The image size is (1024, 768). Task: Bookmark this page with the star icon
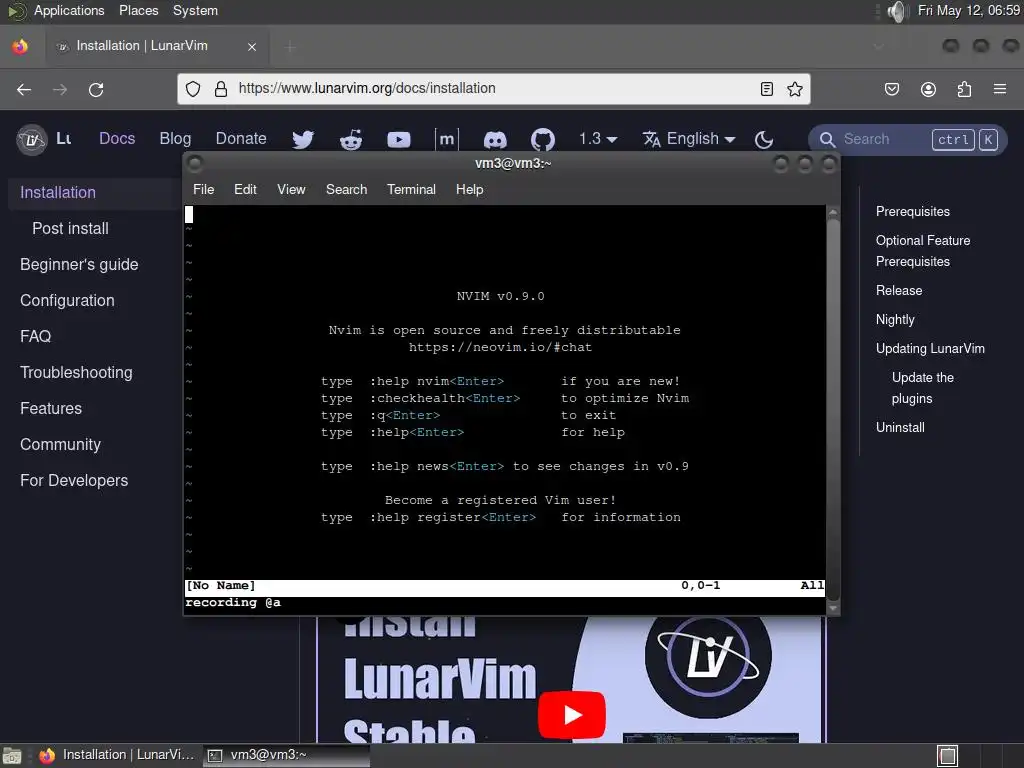(795, 89)
